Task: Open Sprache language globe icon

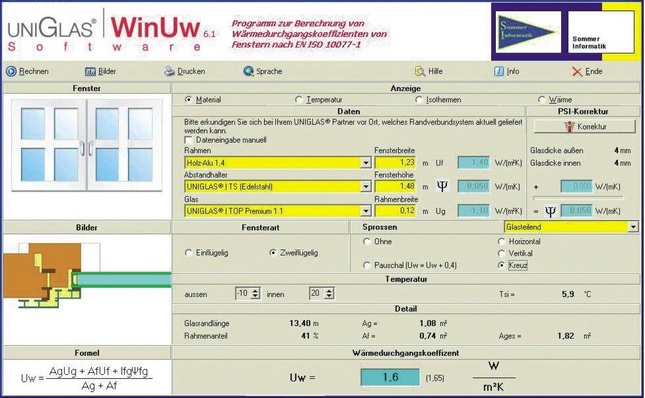Action: (248, 72)
